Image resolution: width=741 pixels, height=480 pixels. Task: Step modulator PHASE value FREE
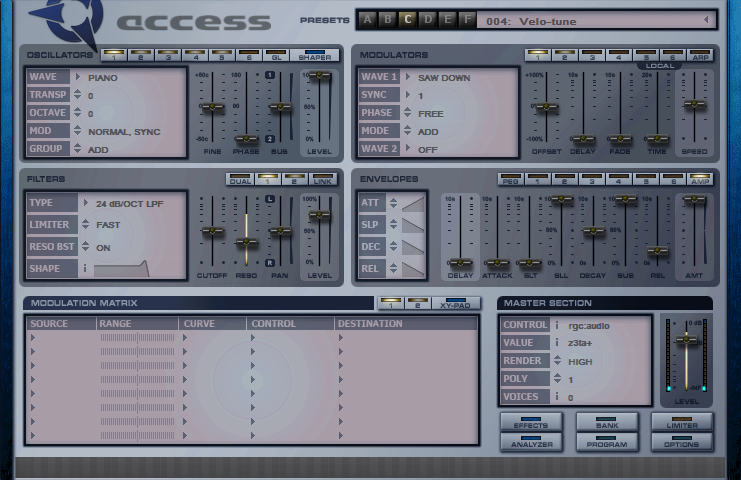click(x=408, y=113)
